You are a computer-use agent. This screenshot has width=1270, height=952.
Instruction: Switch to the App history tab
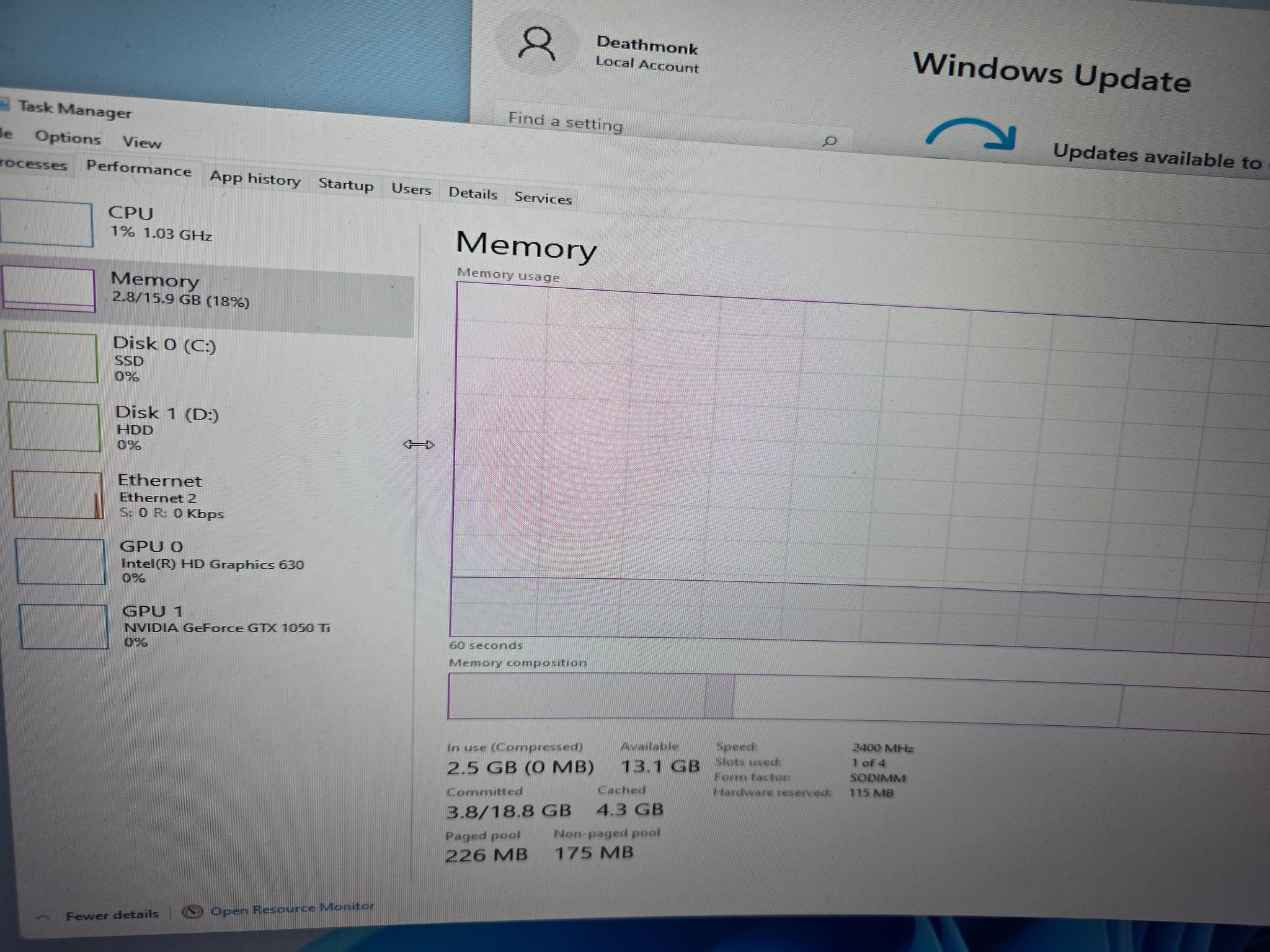click(x=255, y=178)
